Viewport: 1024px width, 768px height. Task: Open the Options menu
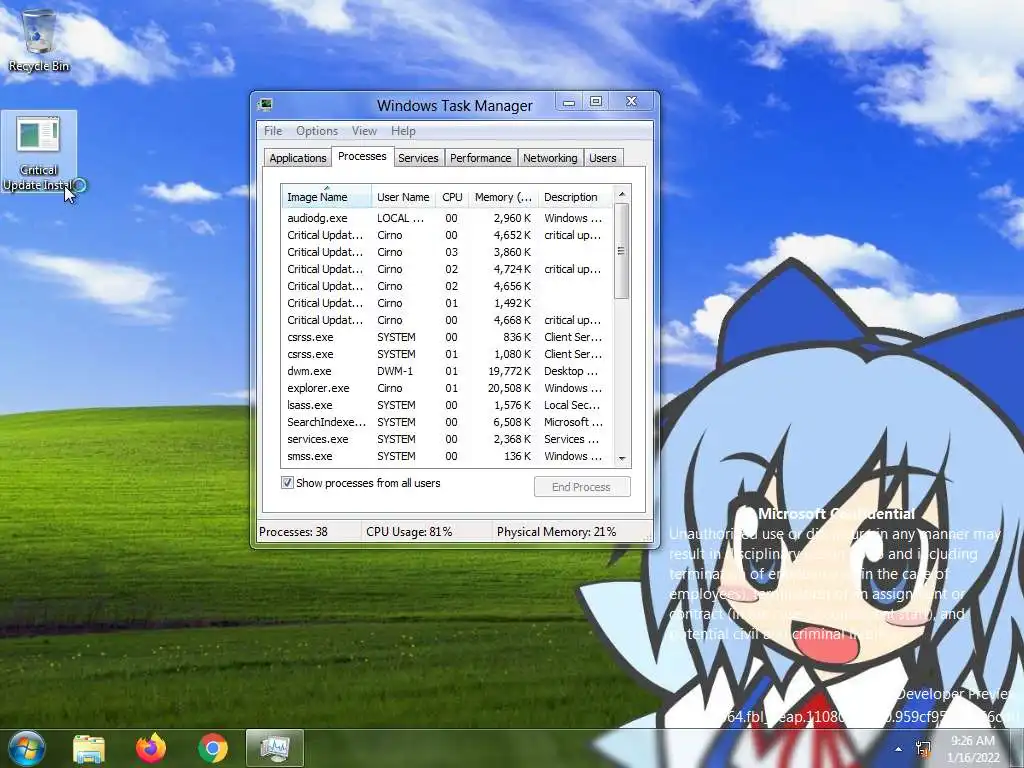(x=317, y=131)
